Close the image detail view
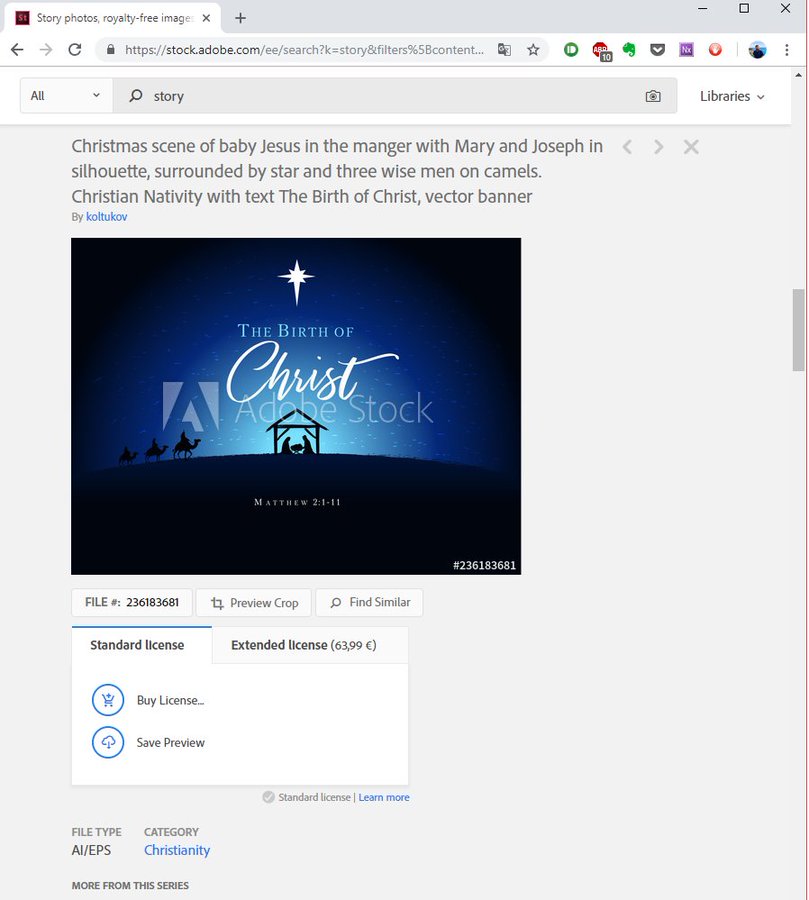This screenshot has width=809, height=900. coord(691,147)
